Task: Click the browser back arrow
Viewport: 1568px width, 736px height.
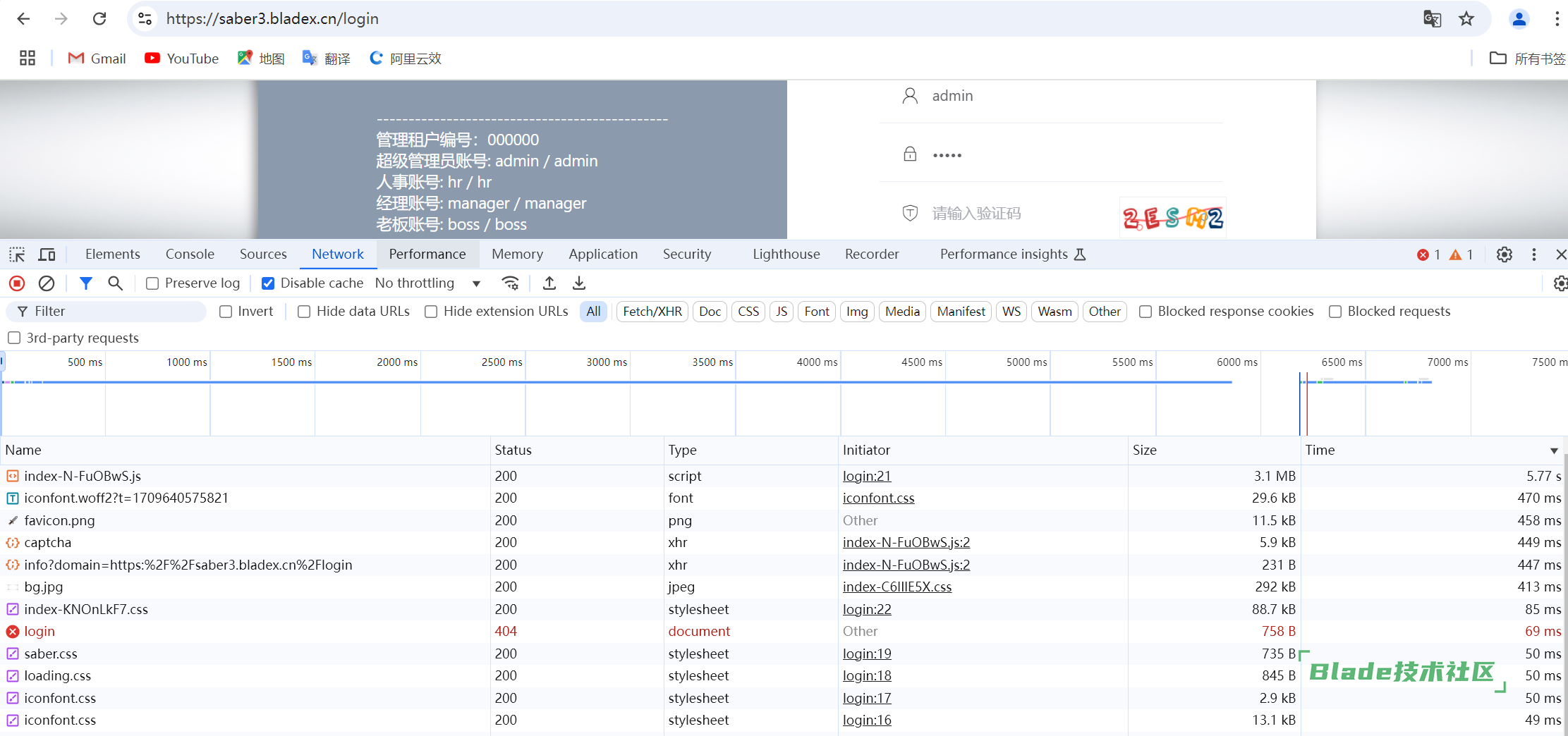Action: pos(23,19)
